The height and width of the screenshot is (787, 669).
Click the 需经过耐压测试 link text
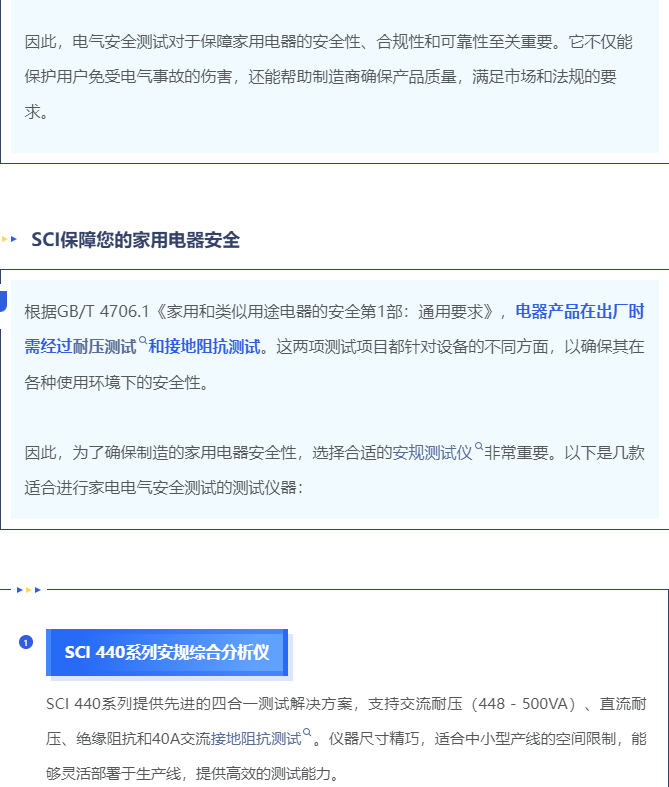pyautogui.click(x=80, y=347)
